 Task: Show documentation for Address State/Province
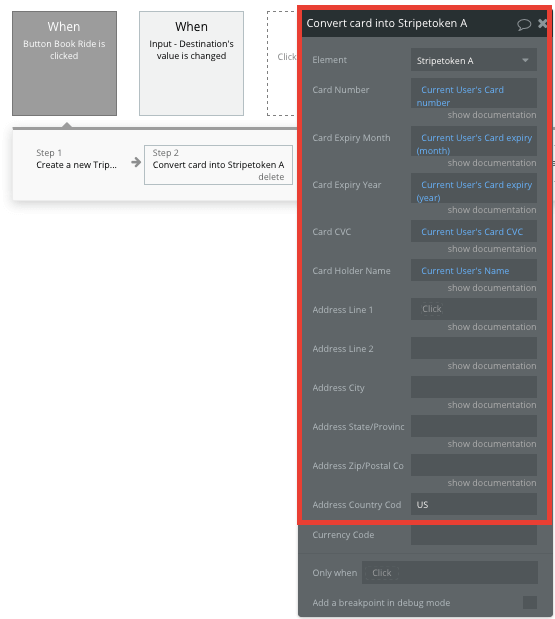point(492,444)
